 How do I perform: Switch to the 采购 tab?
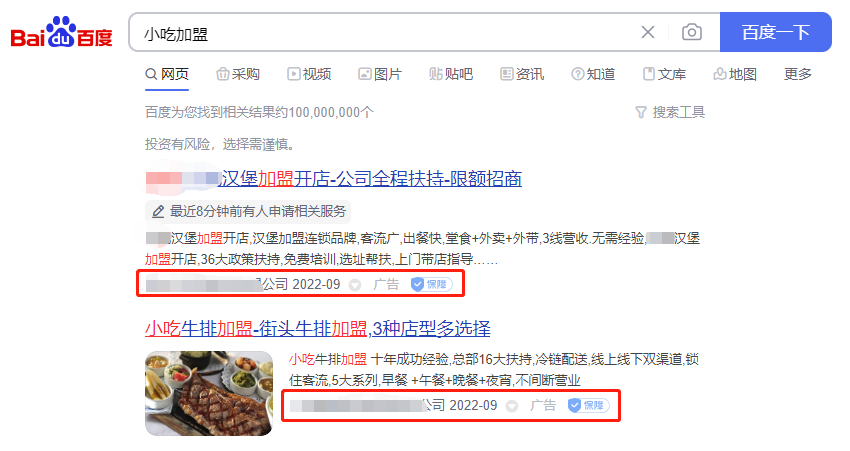238,74
